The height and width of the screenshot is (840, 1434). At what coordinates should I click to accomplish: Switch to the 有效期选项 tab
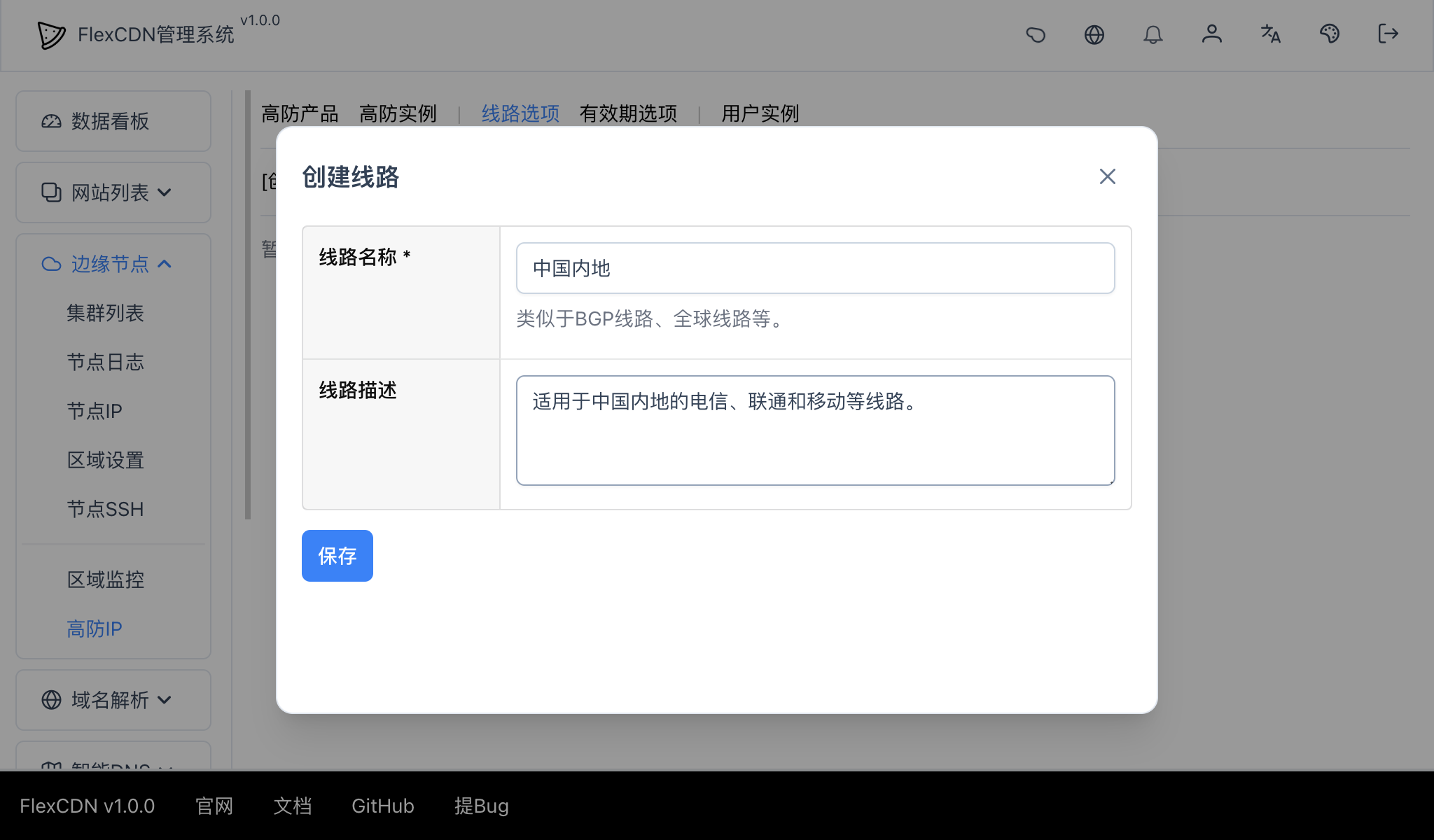pos(628,113)
